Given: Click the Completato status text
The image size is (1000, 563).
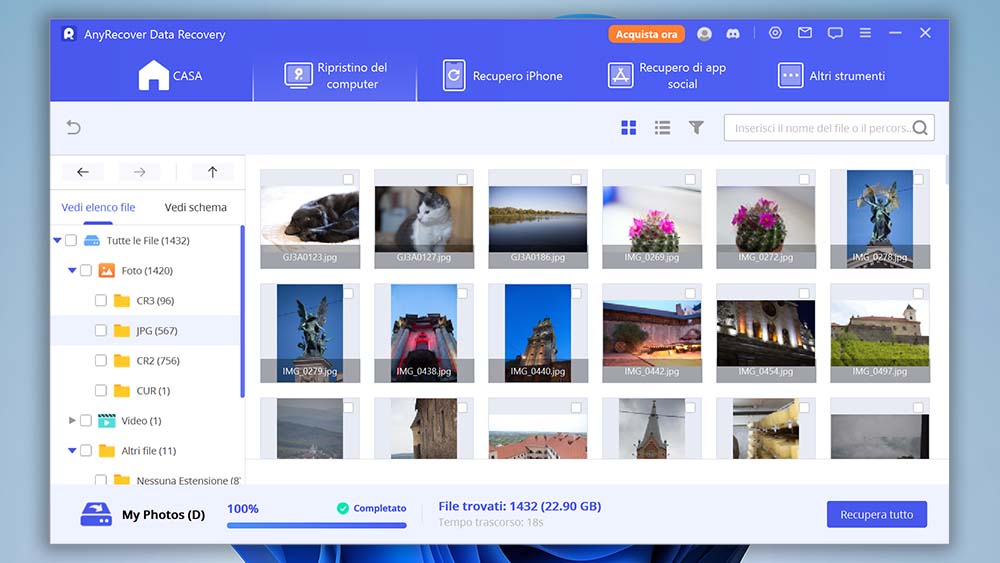Looking at the screenshot, I should click(379, 508).
